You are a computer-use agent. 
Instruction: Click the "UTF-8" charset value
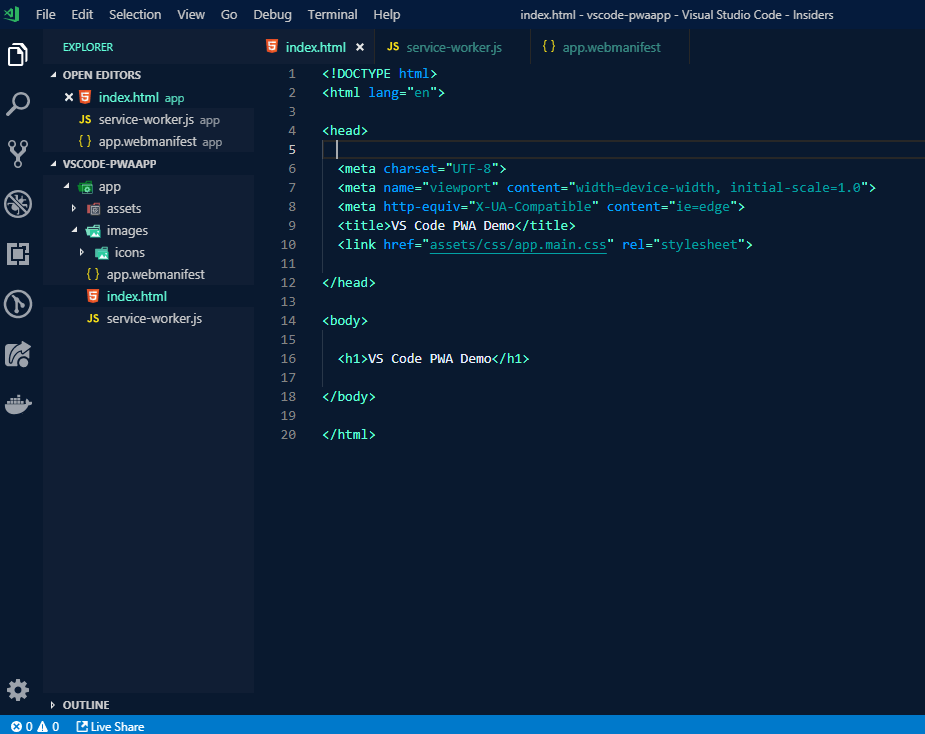tap(472, 169)
